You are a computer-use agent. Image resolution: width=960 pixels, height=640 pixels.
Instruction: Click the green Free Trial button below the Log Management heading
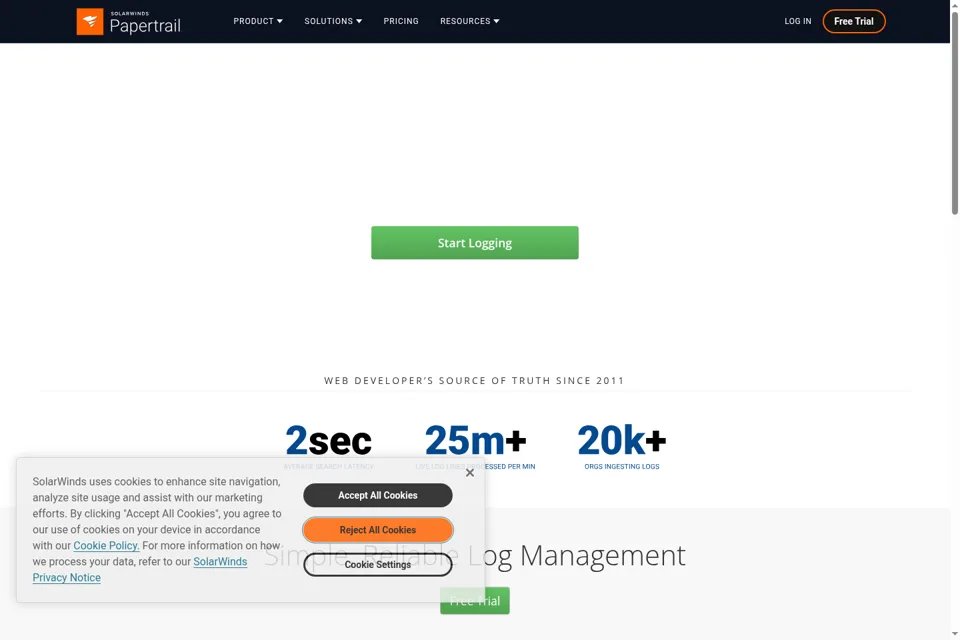click(474, 601)
